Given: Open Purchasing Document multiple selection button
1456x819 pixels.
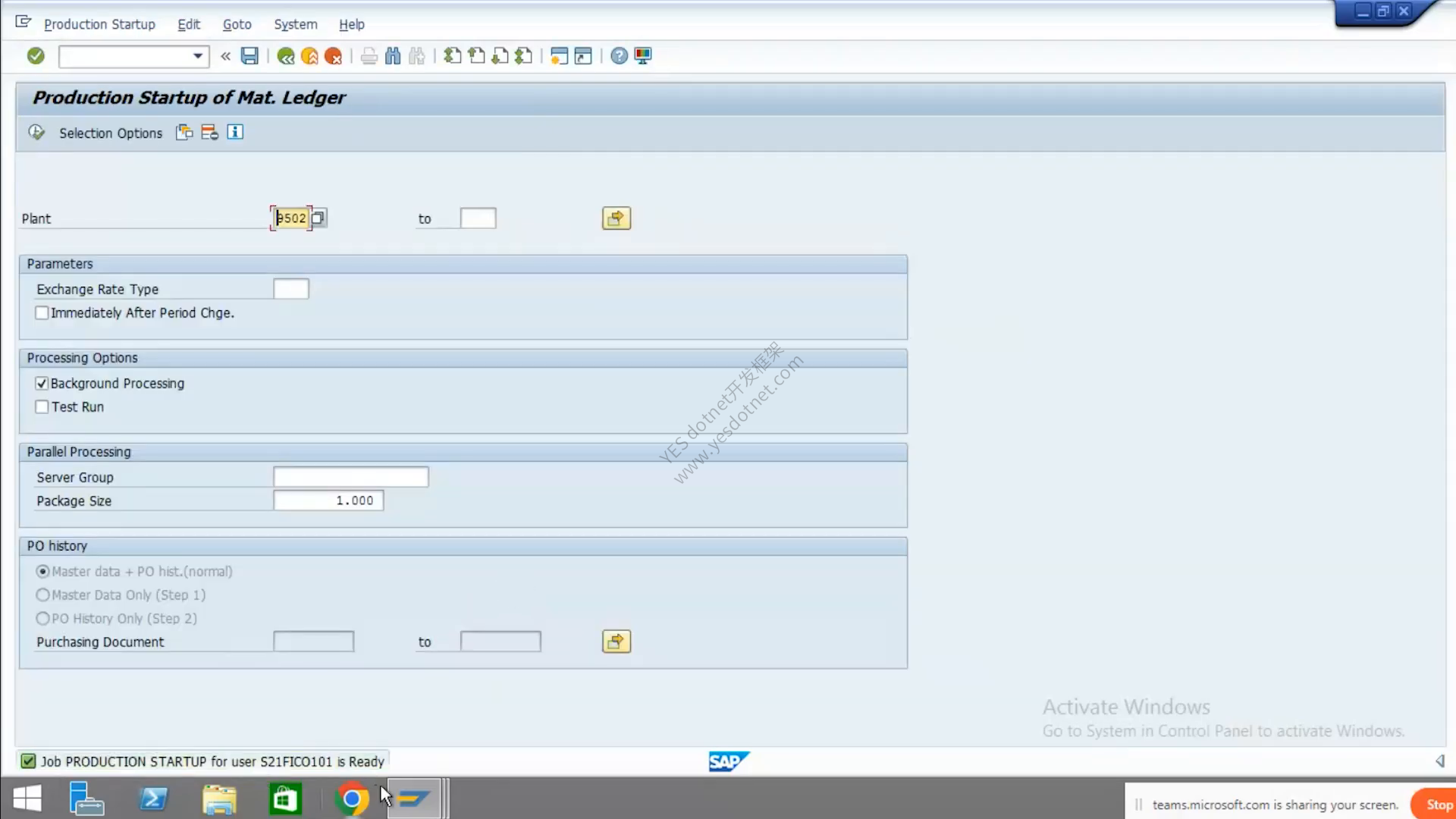Looking at the screenshot, I should 617,642.
